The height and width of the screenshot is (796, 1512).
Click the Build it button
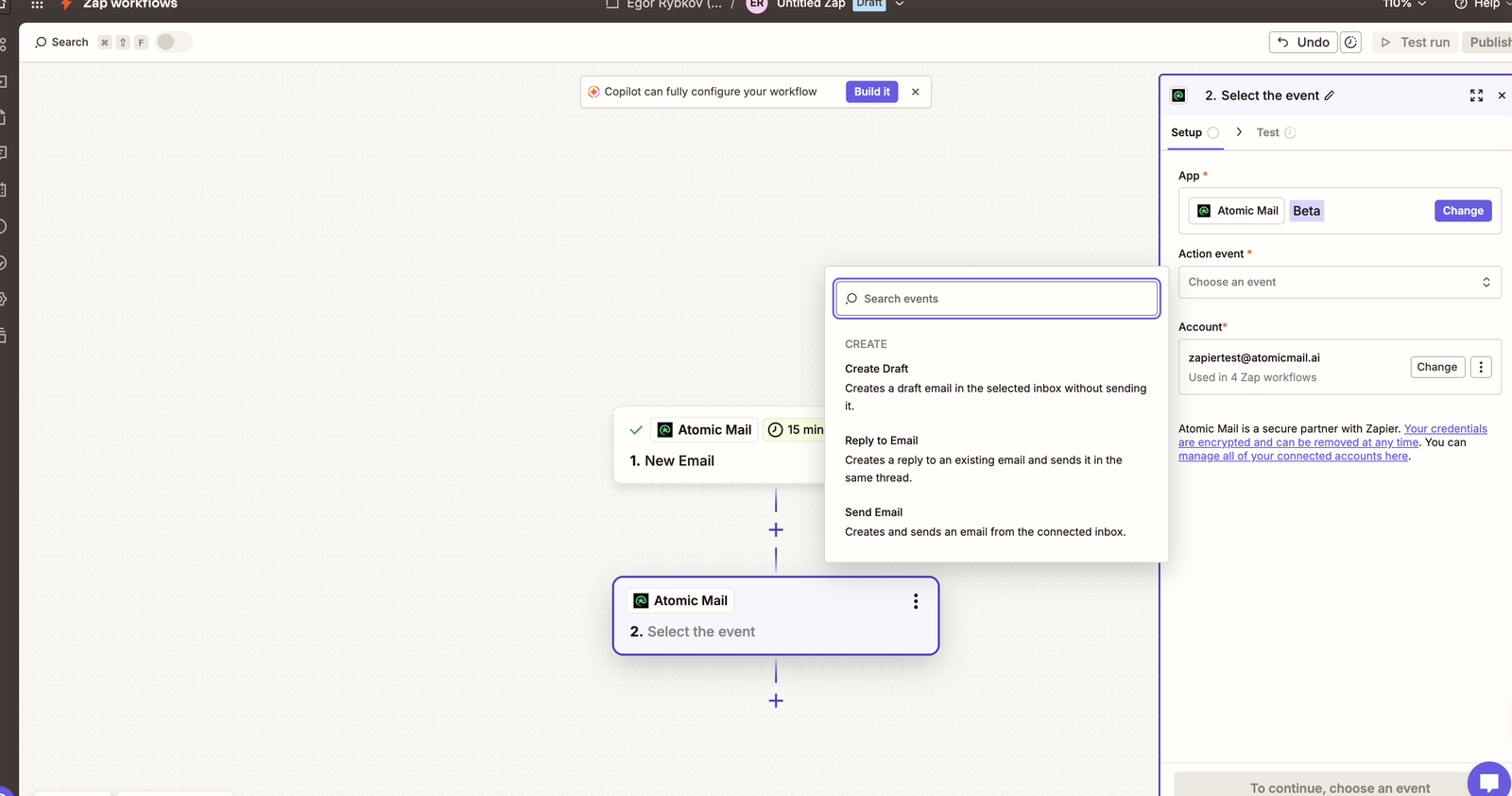coord(871,92)
